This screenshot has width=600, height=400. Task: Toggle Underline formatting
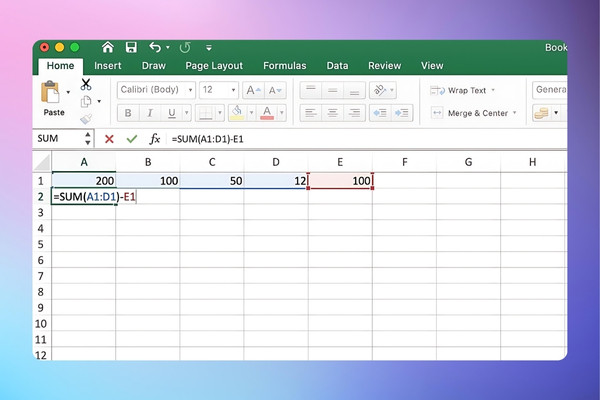click(x=171, y=113)
